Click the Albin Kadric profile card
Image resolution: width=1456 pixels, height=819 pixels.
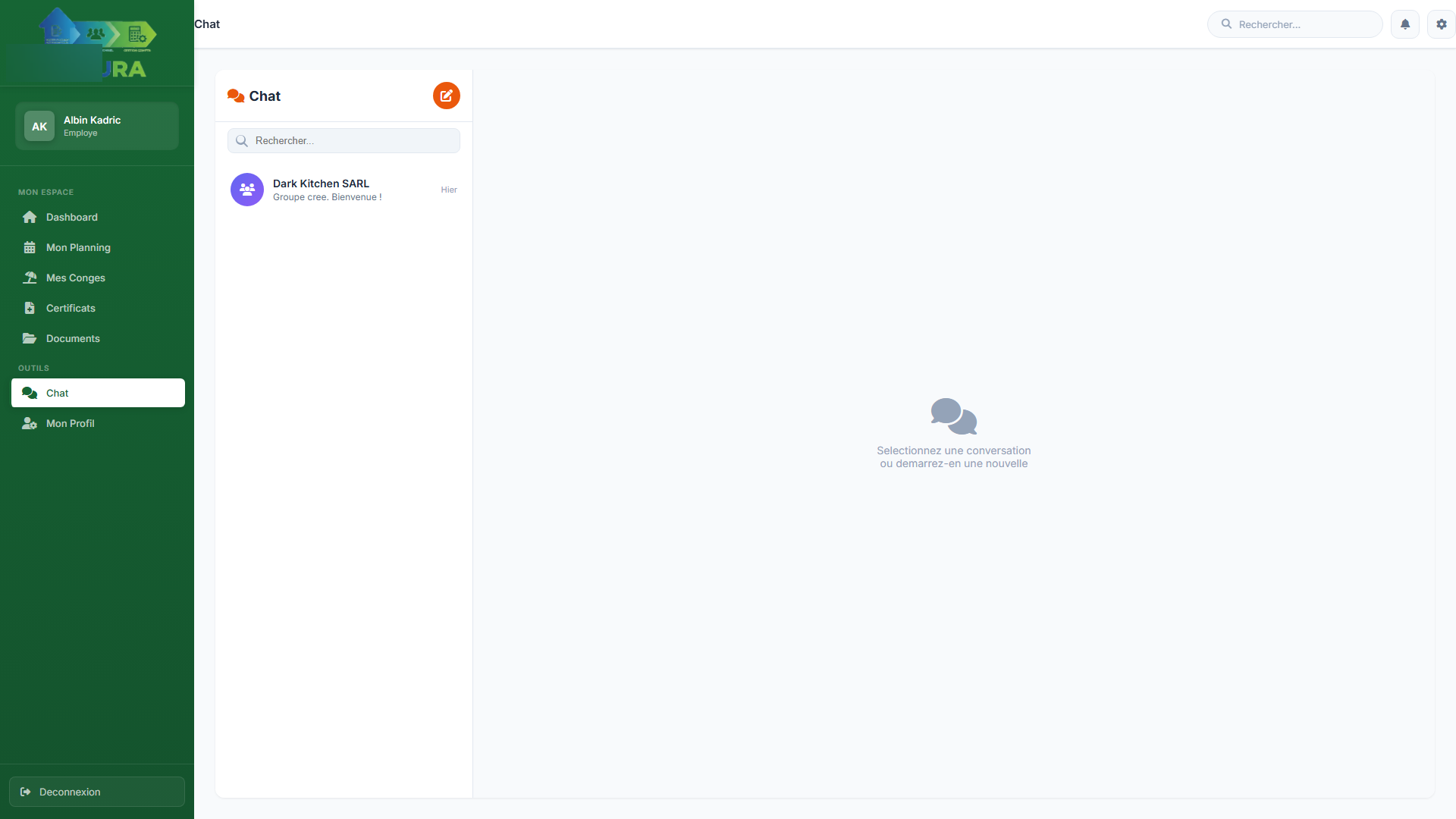pyautogui.click(x=97, y=126)
